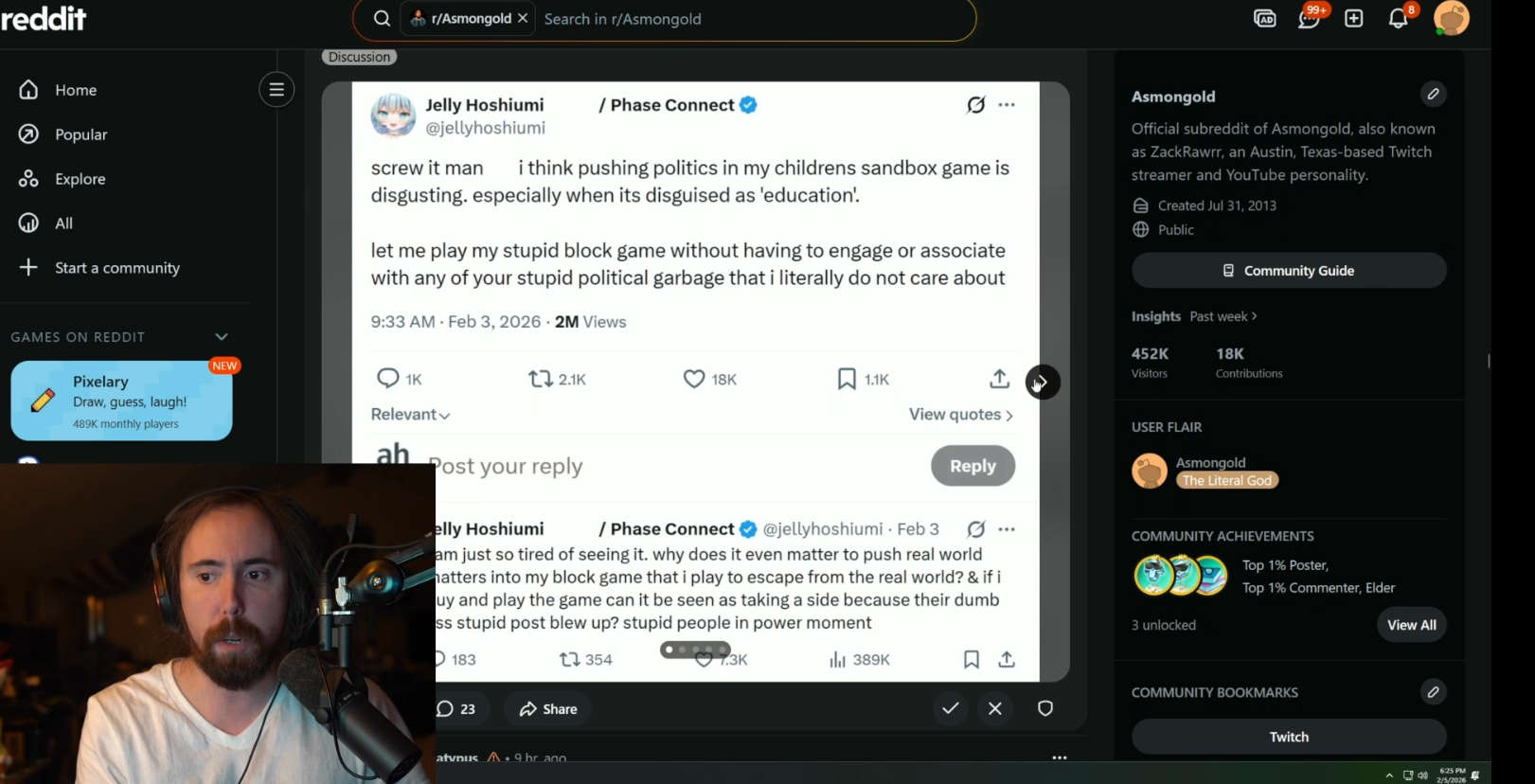
Task: Click the taskbar network icon
Action: (x=1408, y=775)
